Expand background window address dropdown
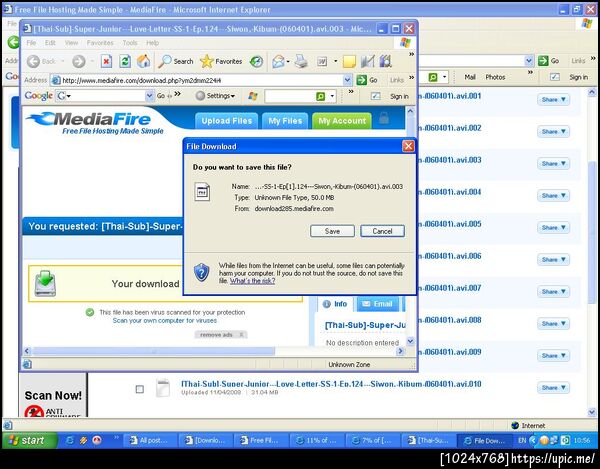Image resolution: width=600 pixels, height=469 pixels. (529, 60)
